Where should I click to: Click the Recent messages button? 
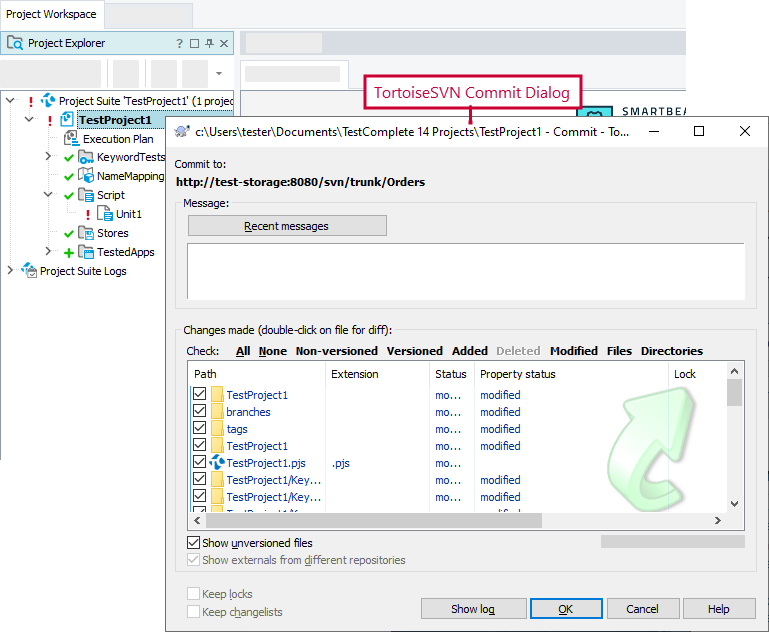point(287,226)
